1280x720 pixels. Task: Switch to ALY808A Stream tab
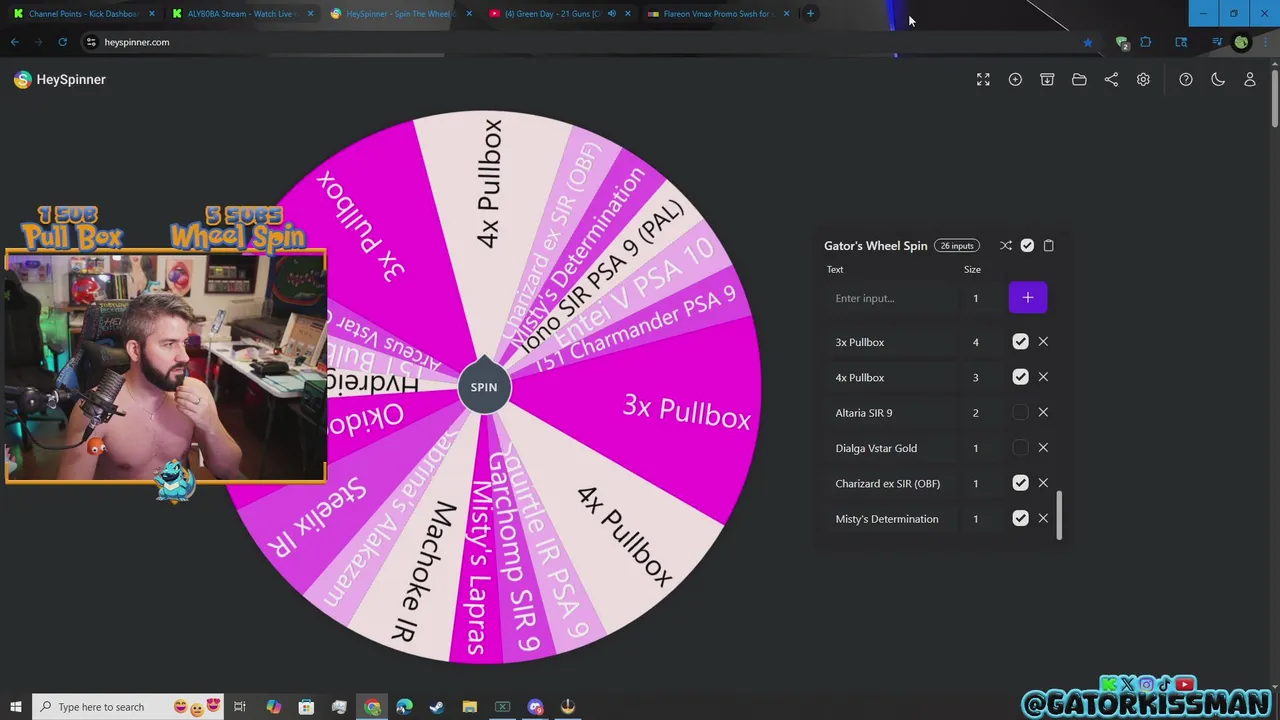tap(240, 14)
